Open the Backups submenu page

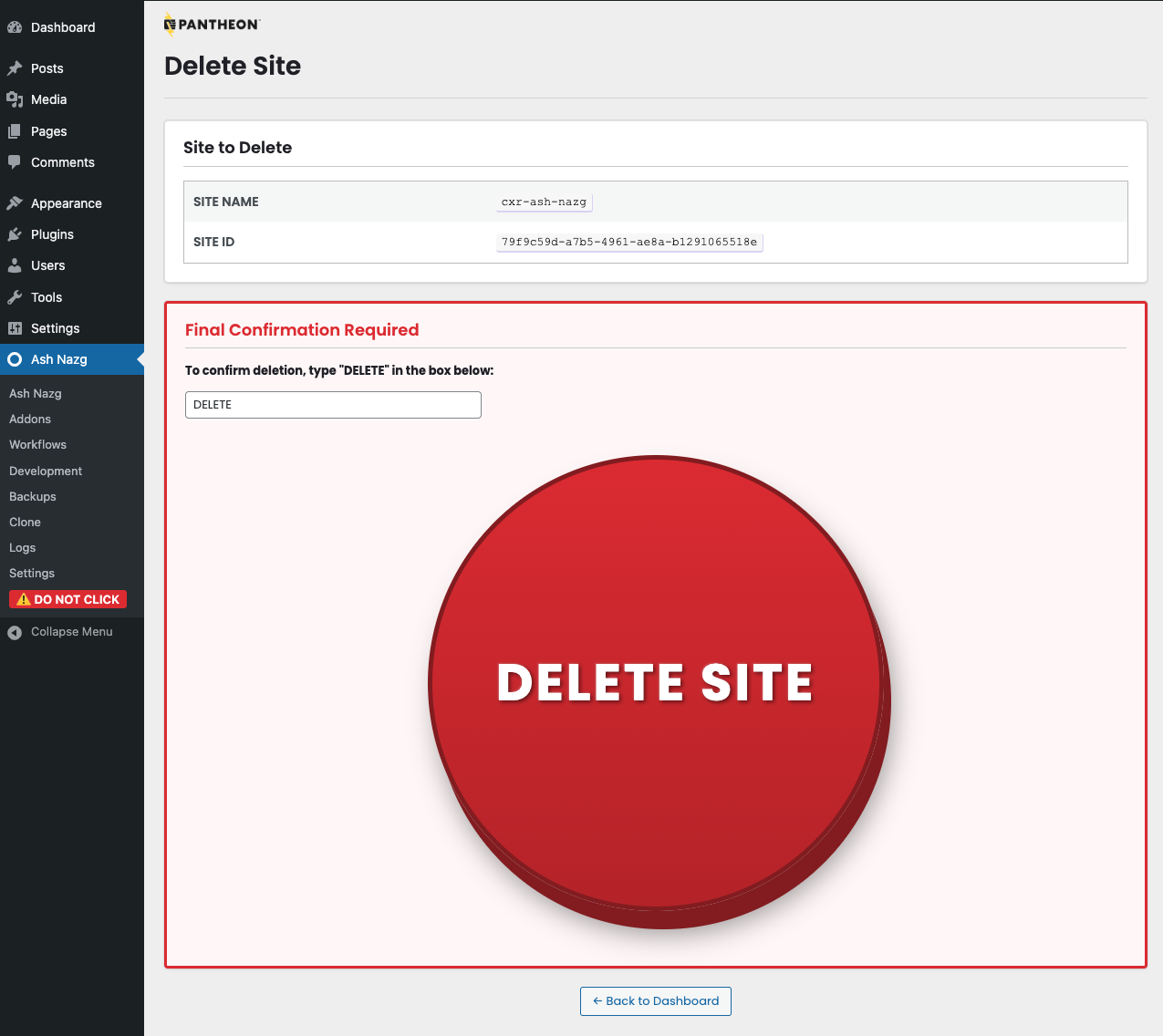pyautogui.click(x=33, y=496)
